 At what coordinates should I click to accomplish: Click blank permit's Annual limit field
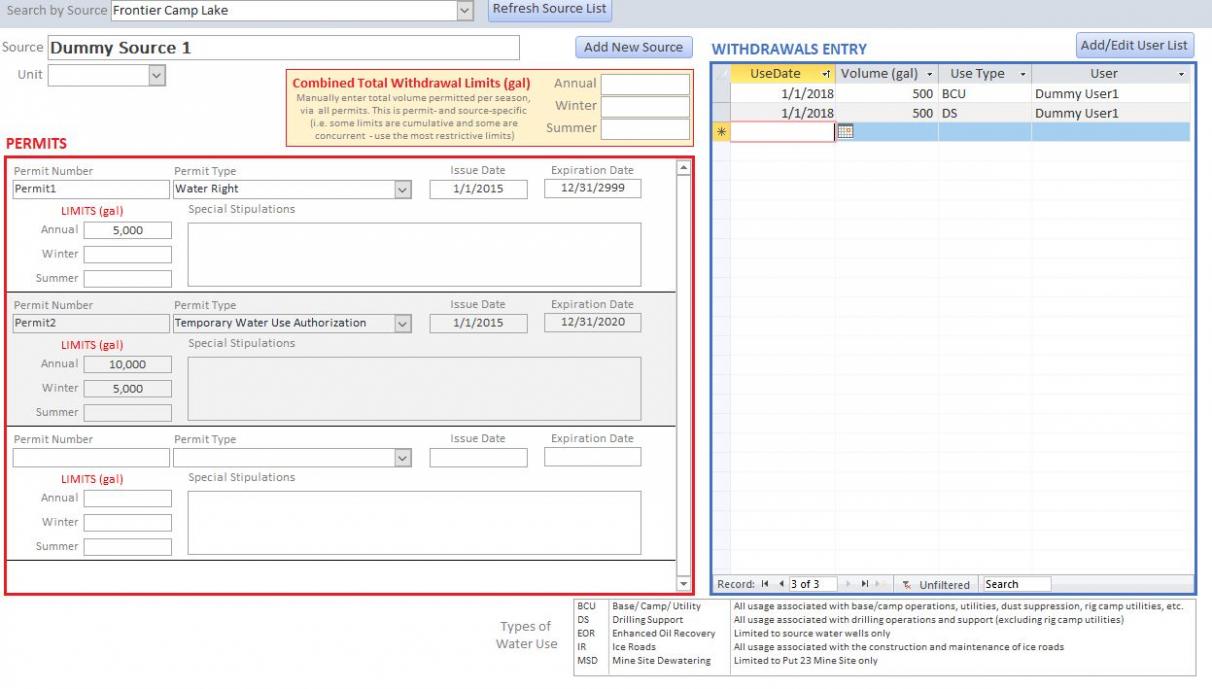point(128,498)
